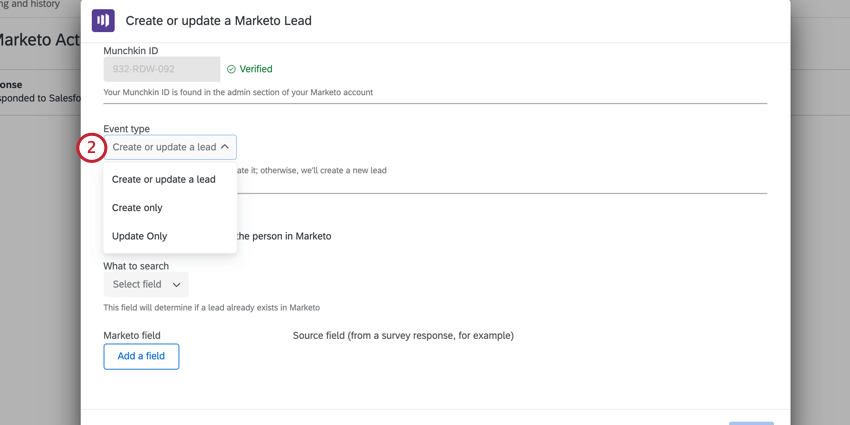Click the "What to search" label
Screen dimensions: 850x425
coord(136,266)
